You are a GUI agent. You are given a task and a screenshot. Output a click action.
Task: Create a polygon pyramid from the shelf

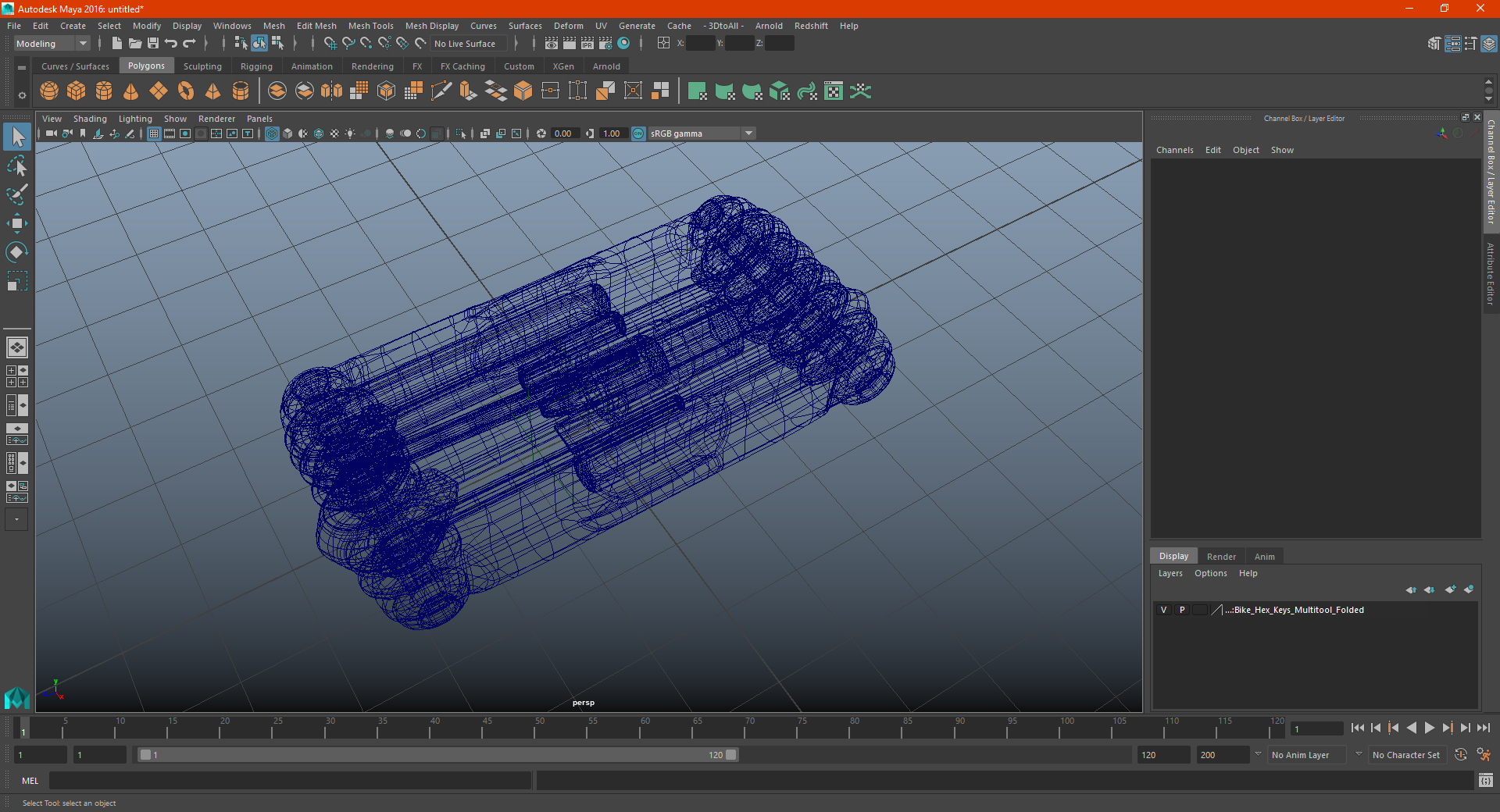(x=213, y=91)
